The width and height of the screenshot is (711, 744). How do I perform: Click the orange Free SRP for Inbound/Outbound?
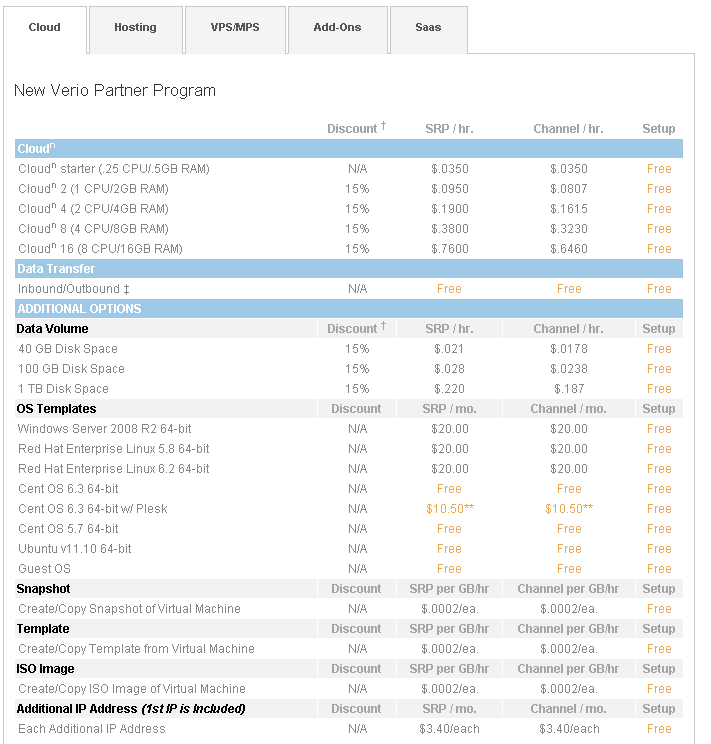449,288
